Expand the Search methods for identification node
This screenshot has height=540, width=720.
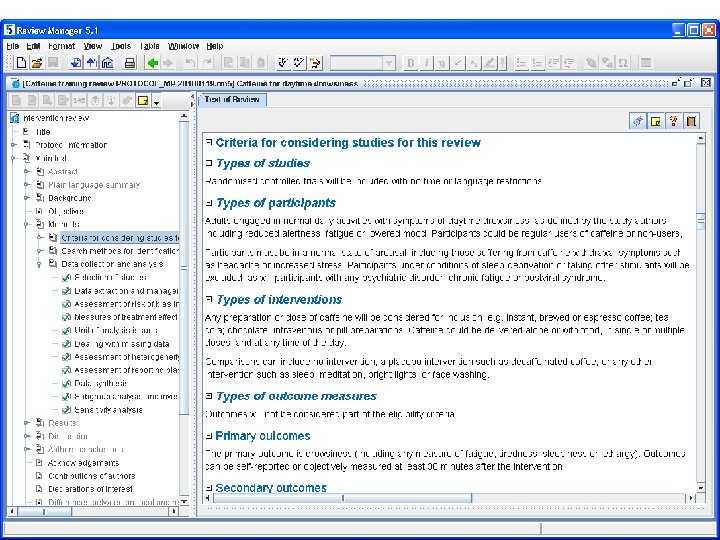pyautogui.click(x=40, y=251)
